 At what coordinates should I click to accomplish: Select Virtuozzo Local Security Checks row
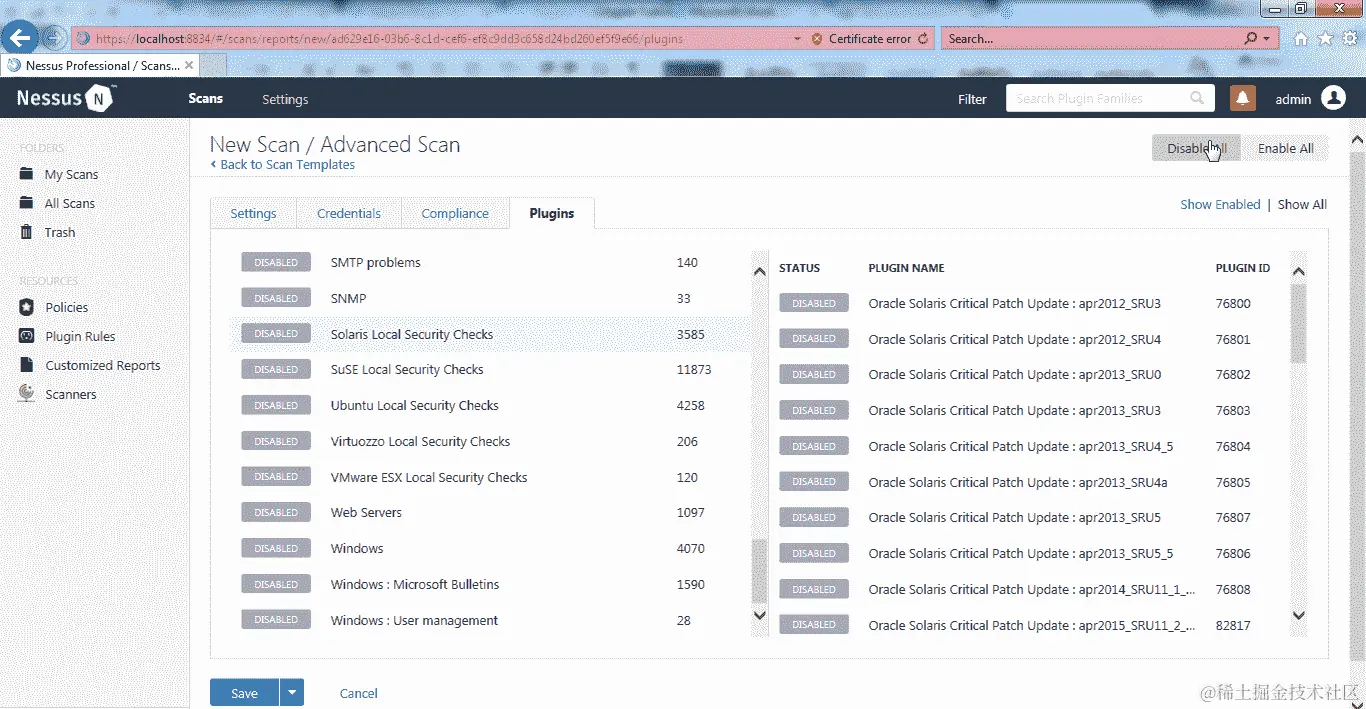tap(490, 441)
